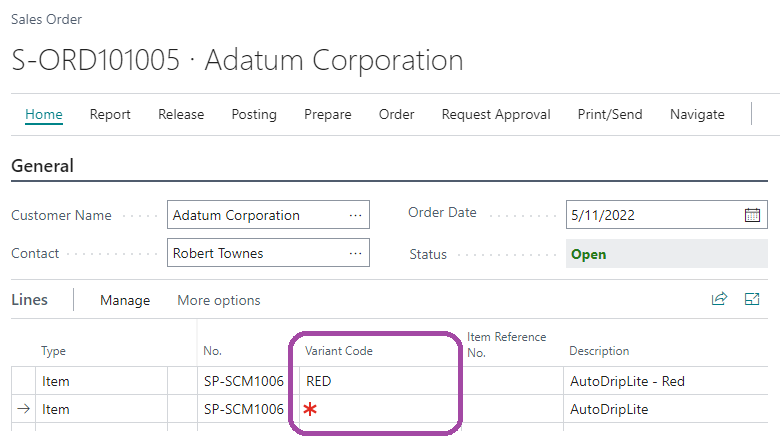Open the Prepare menu
This screenshot has height=440, width=780.
coord(328,115)
